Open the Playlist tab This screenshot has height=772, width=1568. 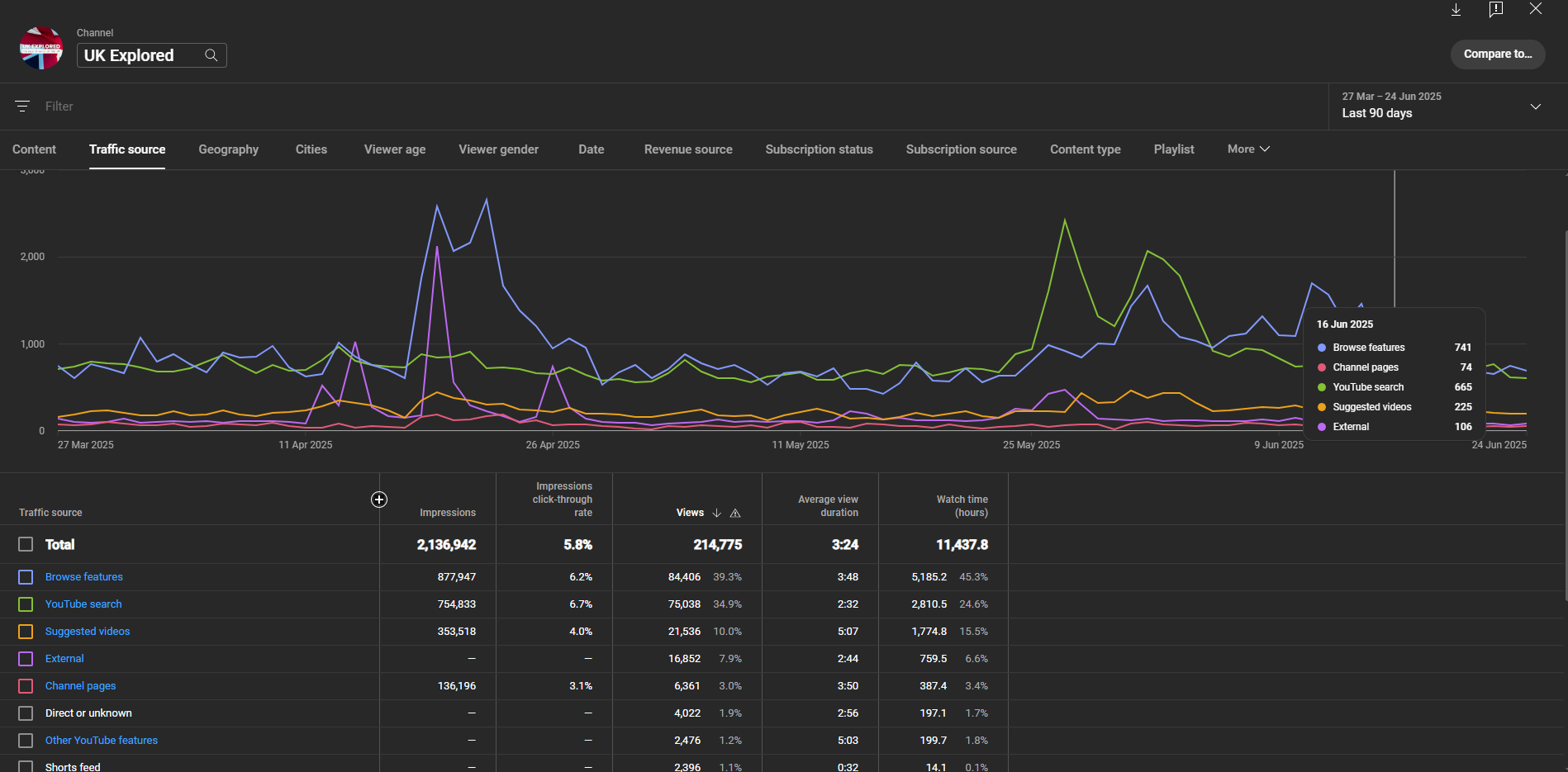pyautogui.click(x=1174, y=149)
